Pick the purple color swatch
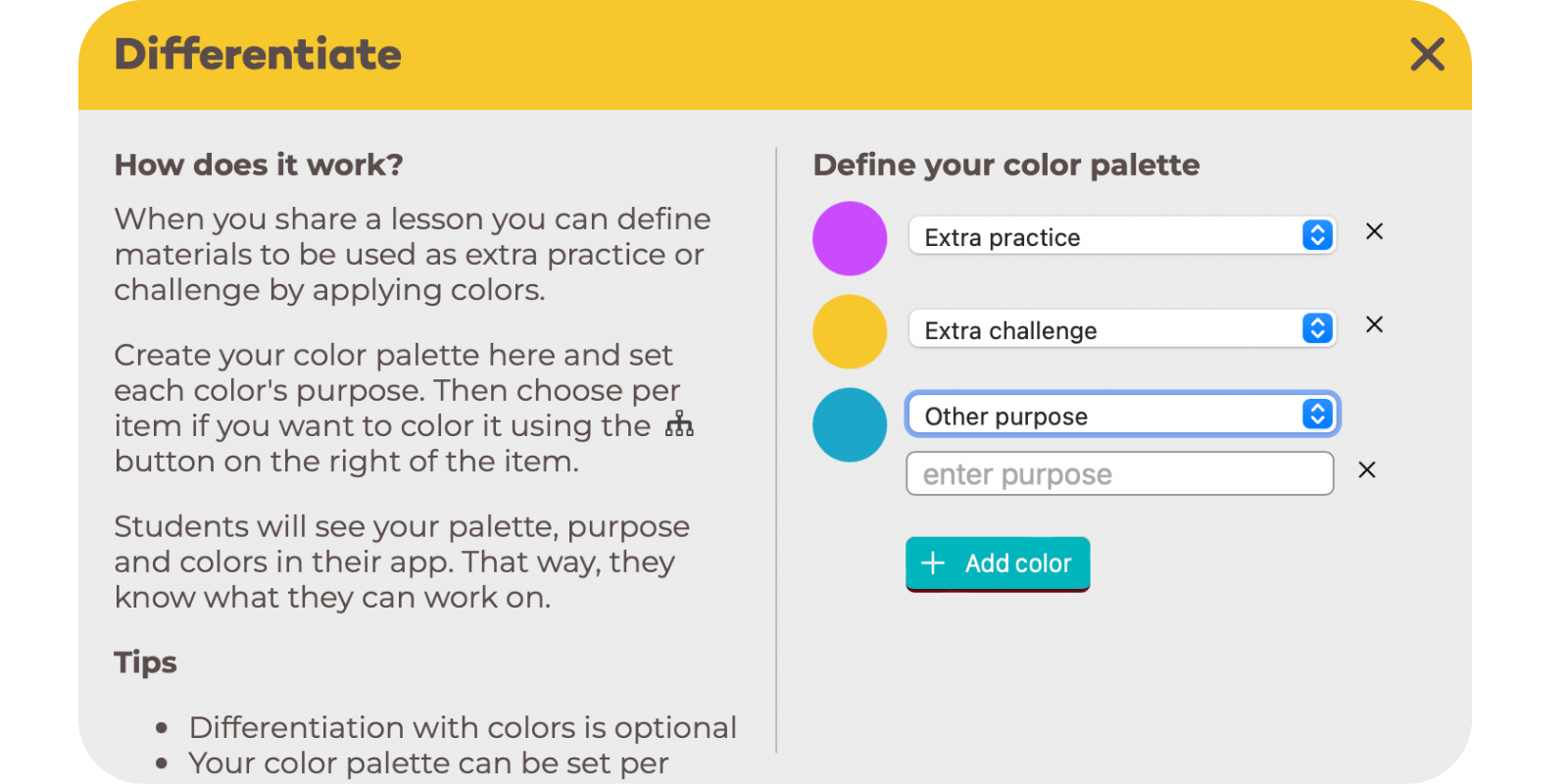Image resolution: width=1568 pixels, height=784 pixels. tap(850, 238)
